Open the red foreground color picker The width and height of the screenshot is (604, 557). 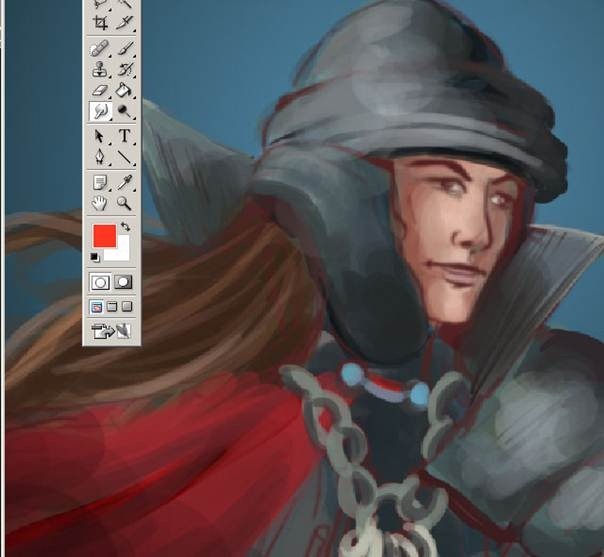[x=104, y=236]
